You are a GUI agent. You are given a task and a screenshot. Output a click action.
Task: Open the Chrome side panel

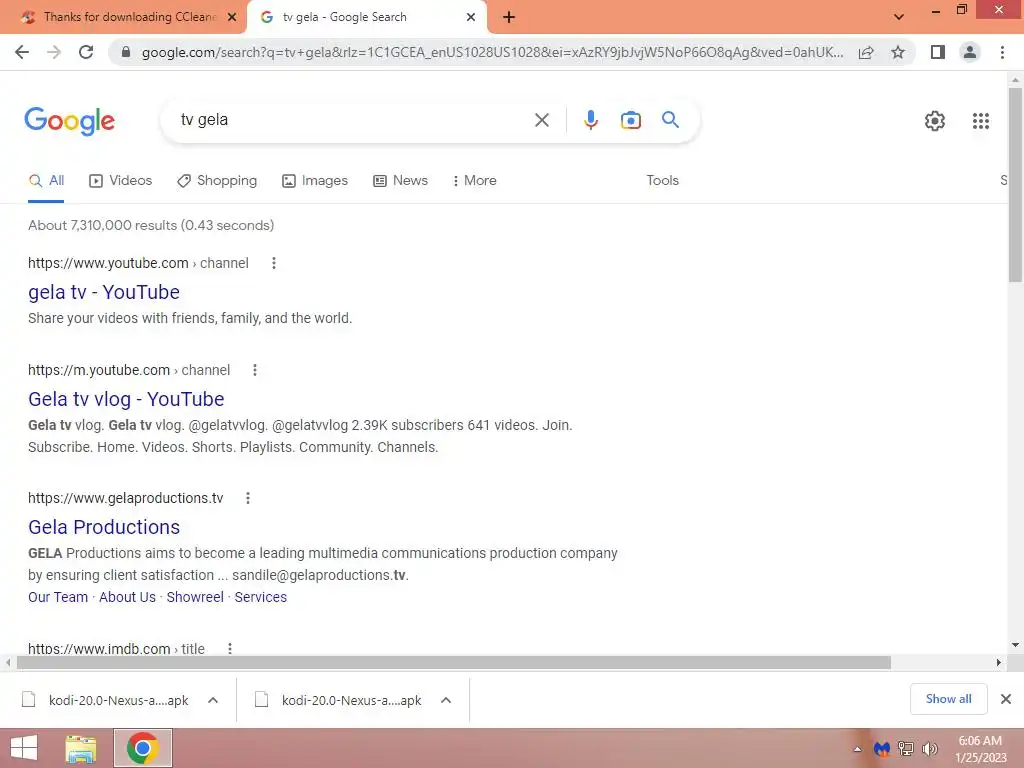coord(938,52)
